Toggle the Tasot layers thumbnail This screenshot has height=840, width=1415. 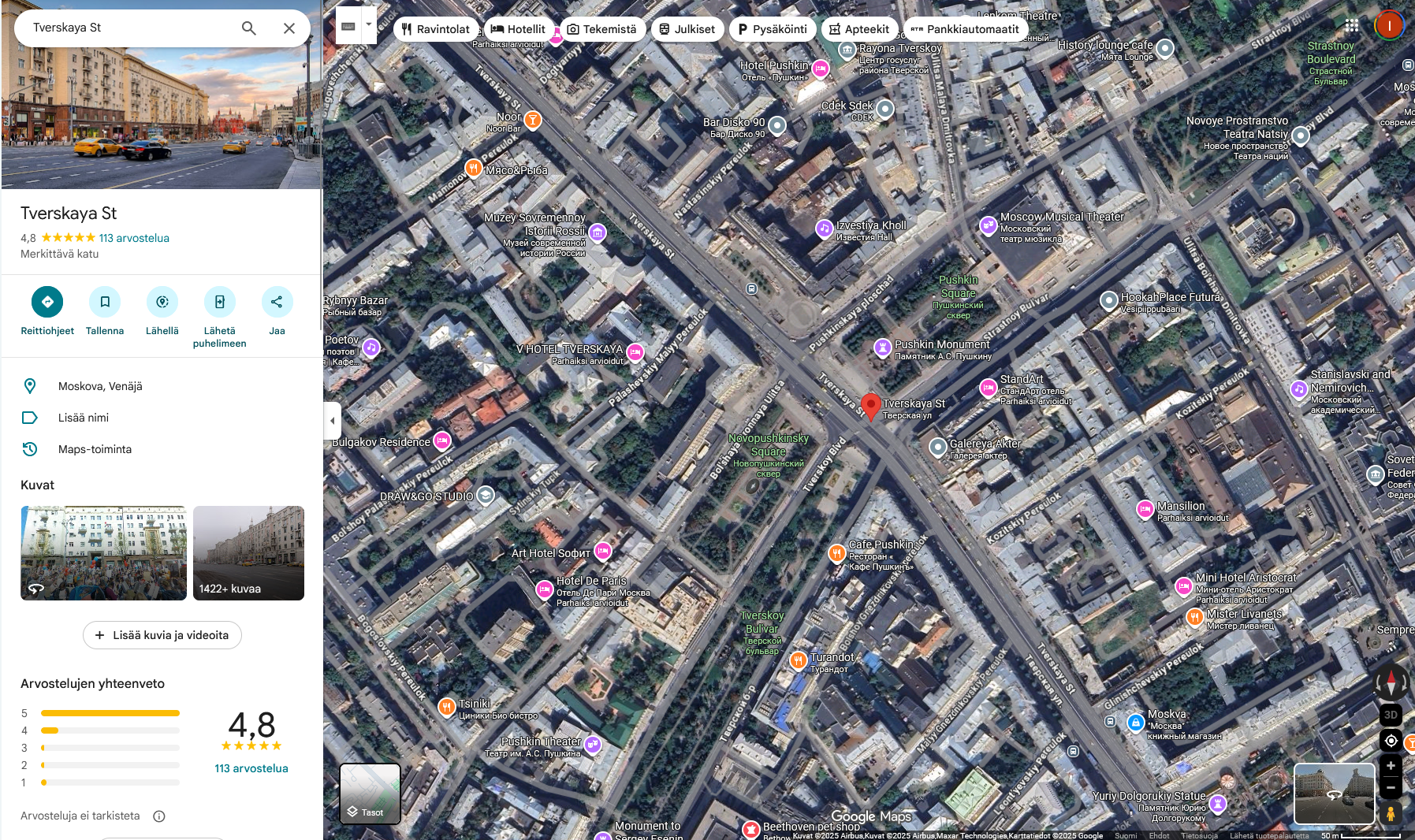[371, 794]
